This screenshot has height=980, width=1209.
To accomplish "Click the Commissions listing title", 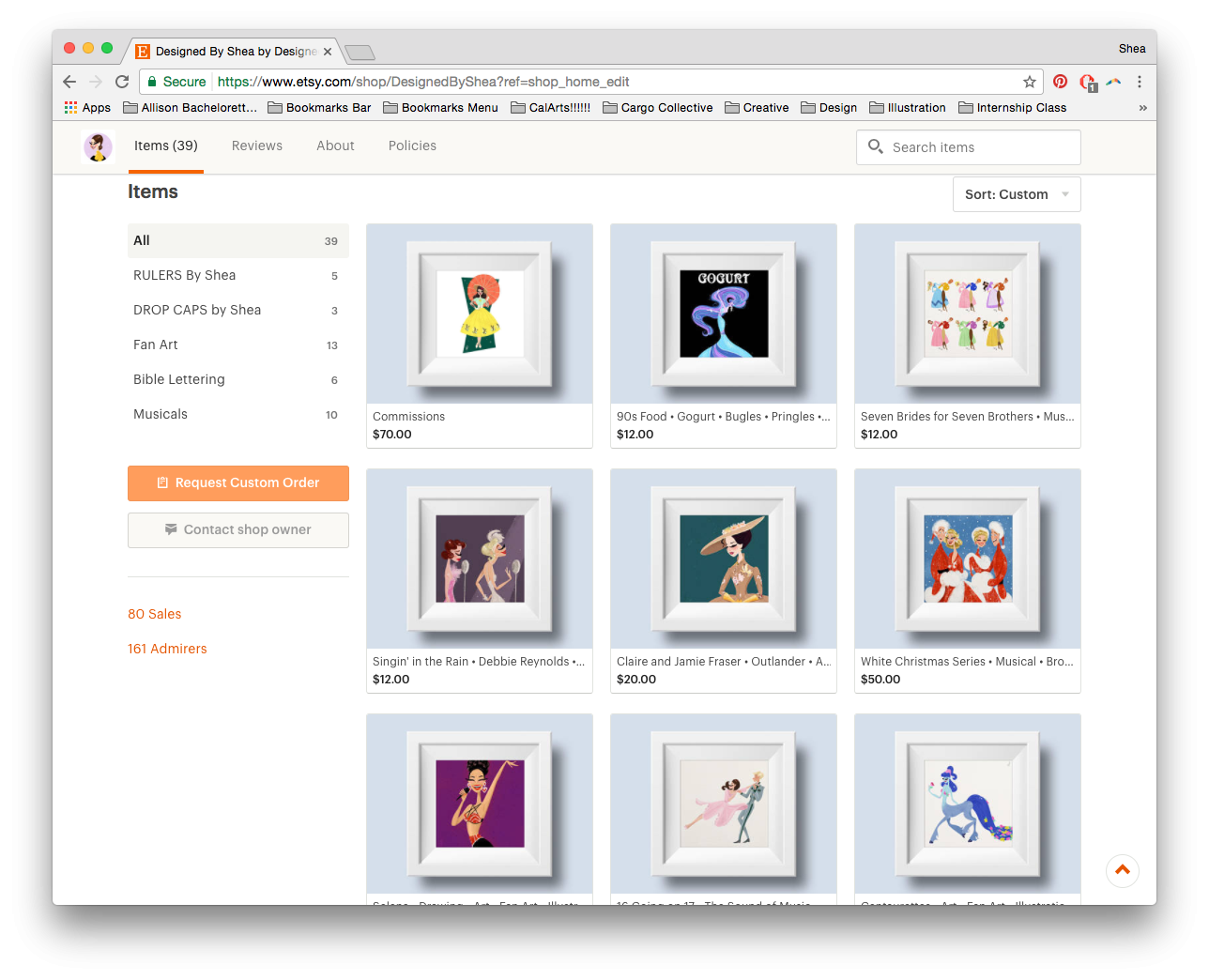I will tap(409, 417).
